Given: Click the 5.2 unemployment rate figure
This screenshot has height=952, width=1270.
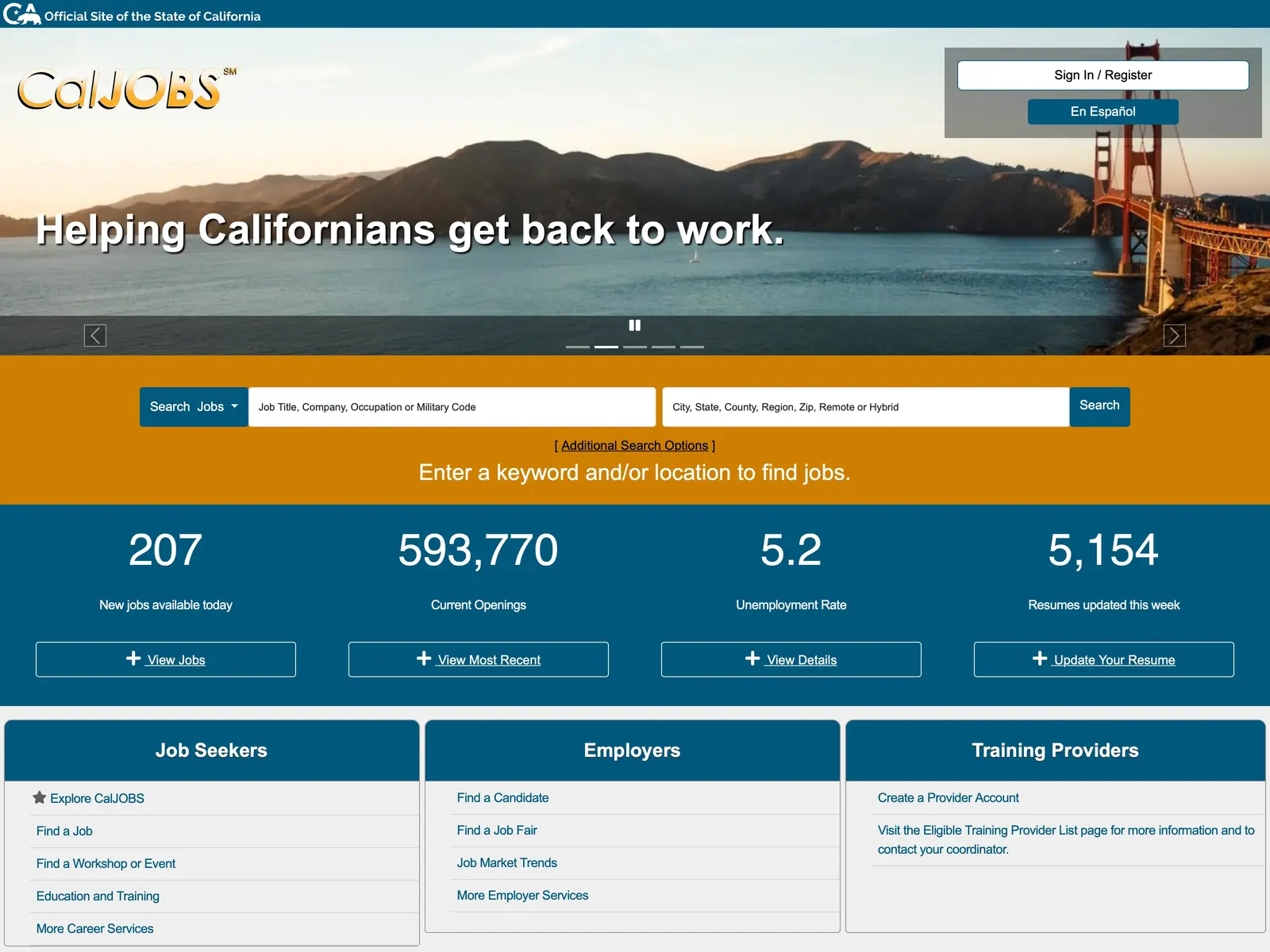Looking at the screenshot, I should pyautogui.click(x=791, y=550).
